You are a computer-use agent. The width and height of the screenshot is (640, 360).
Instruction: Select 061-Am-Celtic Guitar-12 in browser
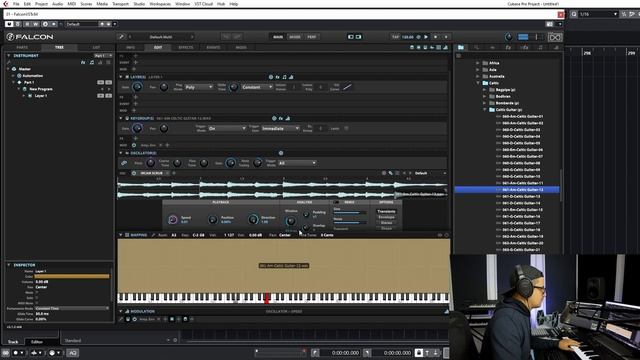(507, 190)
